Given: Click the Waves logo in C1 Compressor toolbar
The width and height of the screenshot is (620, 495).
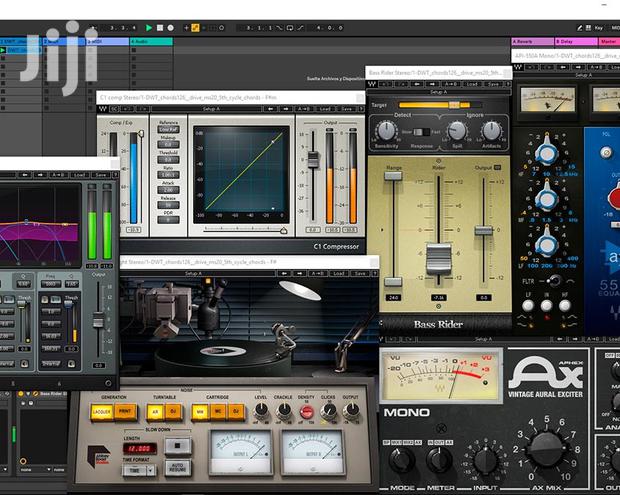Looking at the screenshot, I should (103, 109).
